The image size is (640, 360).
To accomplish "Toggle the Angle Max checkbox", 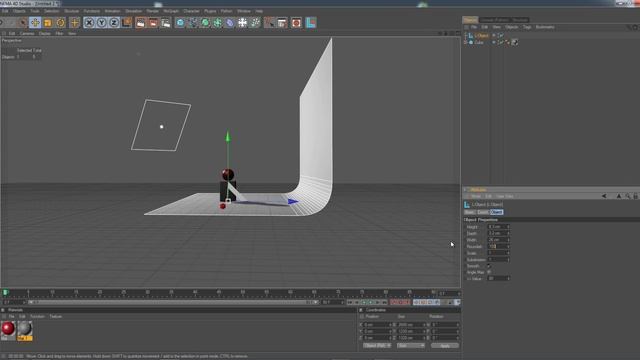I will [x=489, y=272].
